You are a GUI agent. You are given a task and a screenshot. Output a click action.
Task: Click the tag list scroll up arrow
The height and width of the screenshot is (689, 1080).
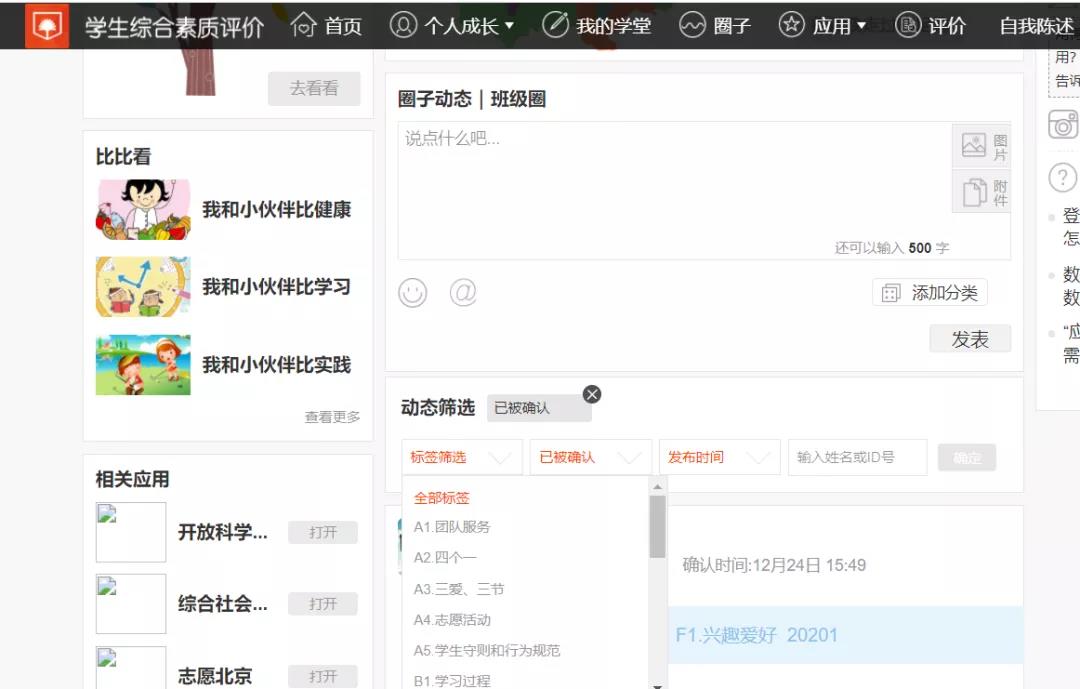657,486
